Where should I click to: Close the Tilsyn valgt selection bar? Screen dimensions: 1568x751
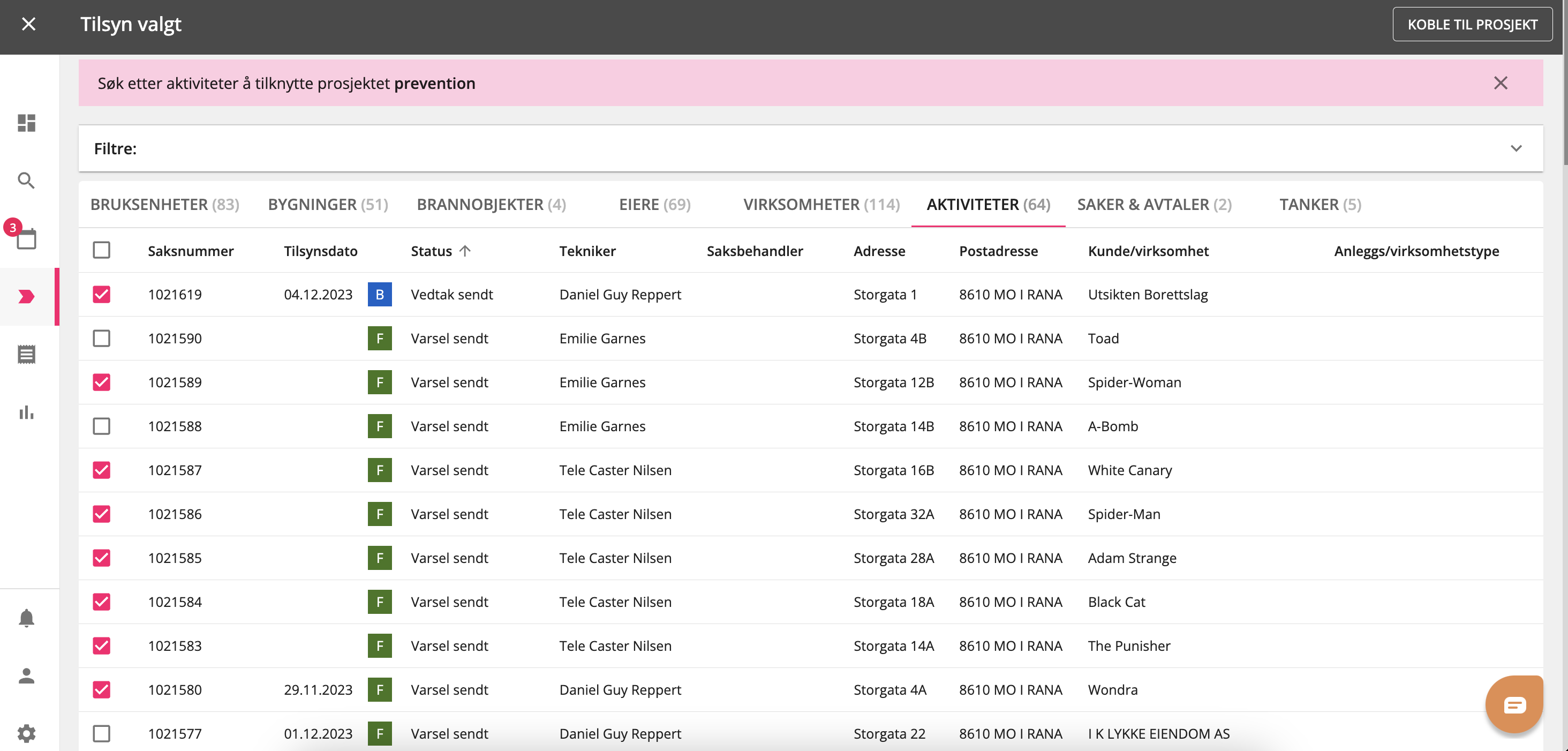click(28, 24)
